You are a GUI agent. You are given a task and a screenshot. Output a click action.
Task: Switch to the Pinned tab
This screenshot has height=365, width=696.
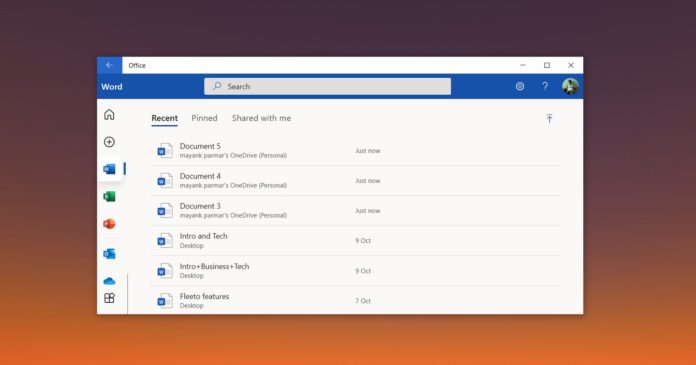(x=204, y=118)
